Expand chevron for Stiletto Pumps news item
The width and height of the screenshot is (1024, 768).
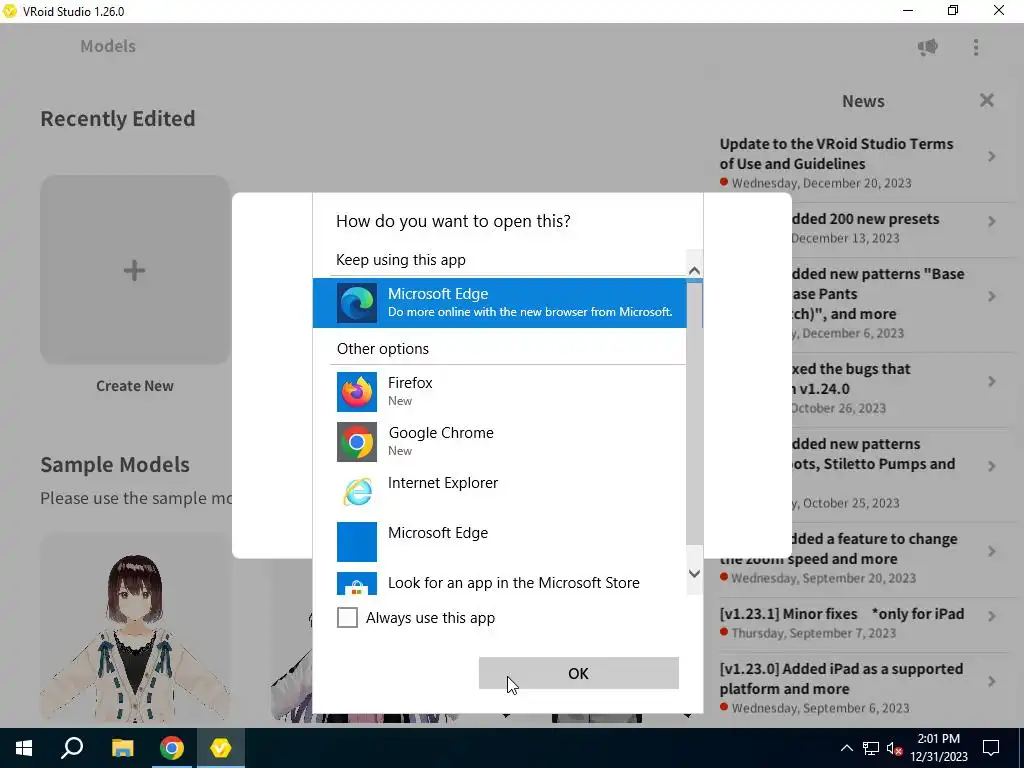[x=991, y=466]
